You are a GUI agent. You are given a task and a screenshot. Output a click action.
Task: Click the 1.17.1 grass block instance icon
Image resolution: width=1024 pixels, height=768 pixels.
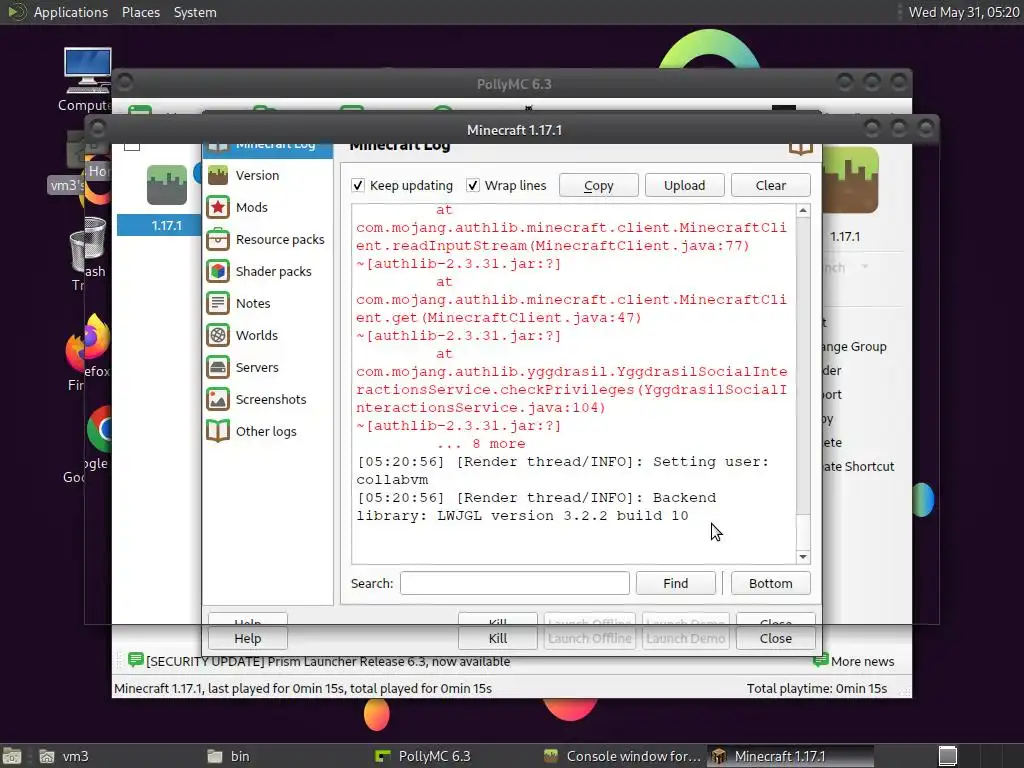(167, 185)
